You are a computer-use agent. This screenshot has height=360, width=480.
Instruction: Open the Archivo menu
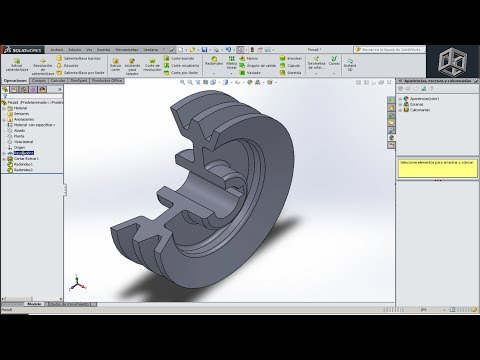click(x=56, y=50)
